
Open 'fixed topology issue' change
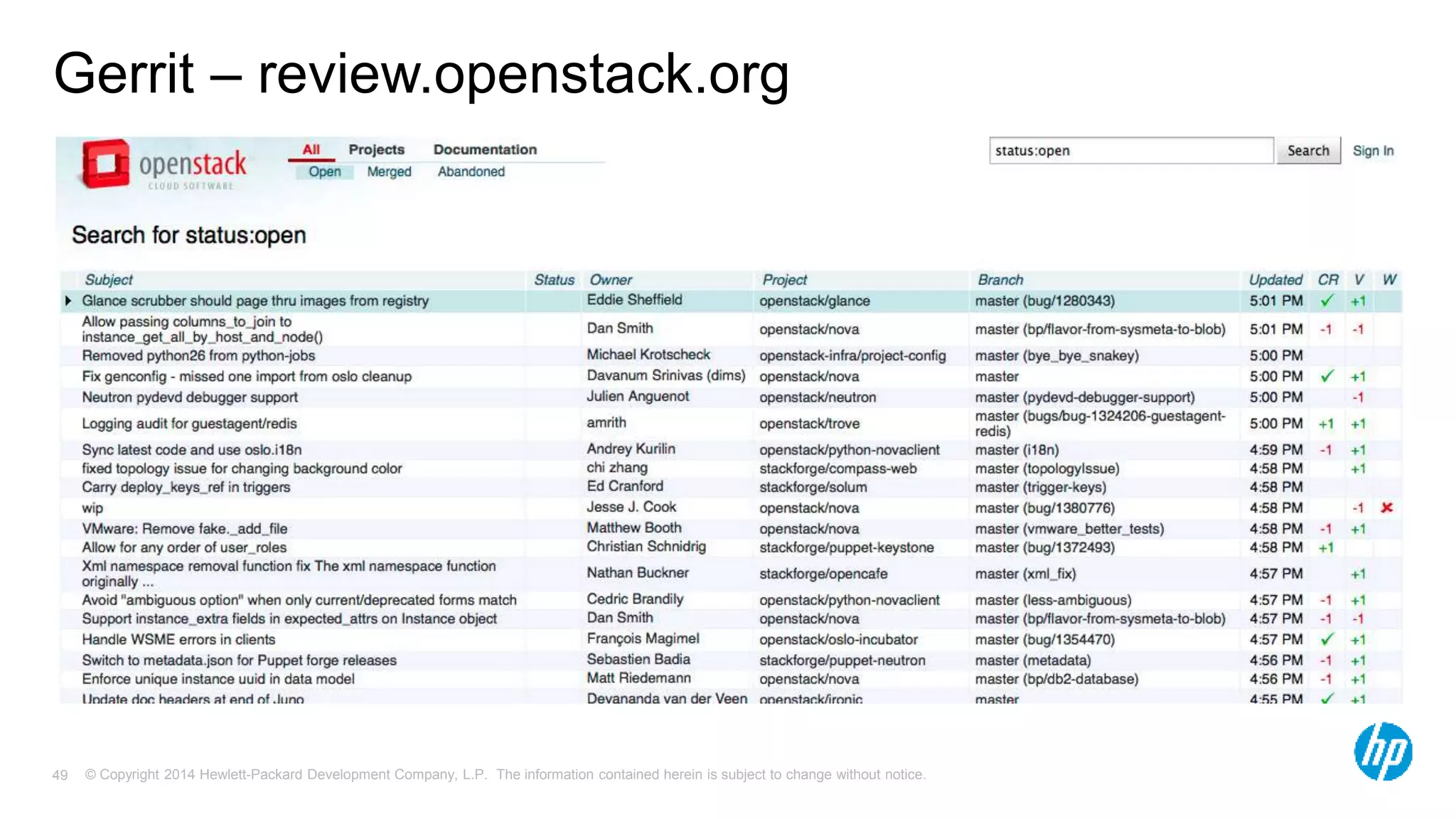click(242, 469)
